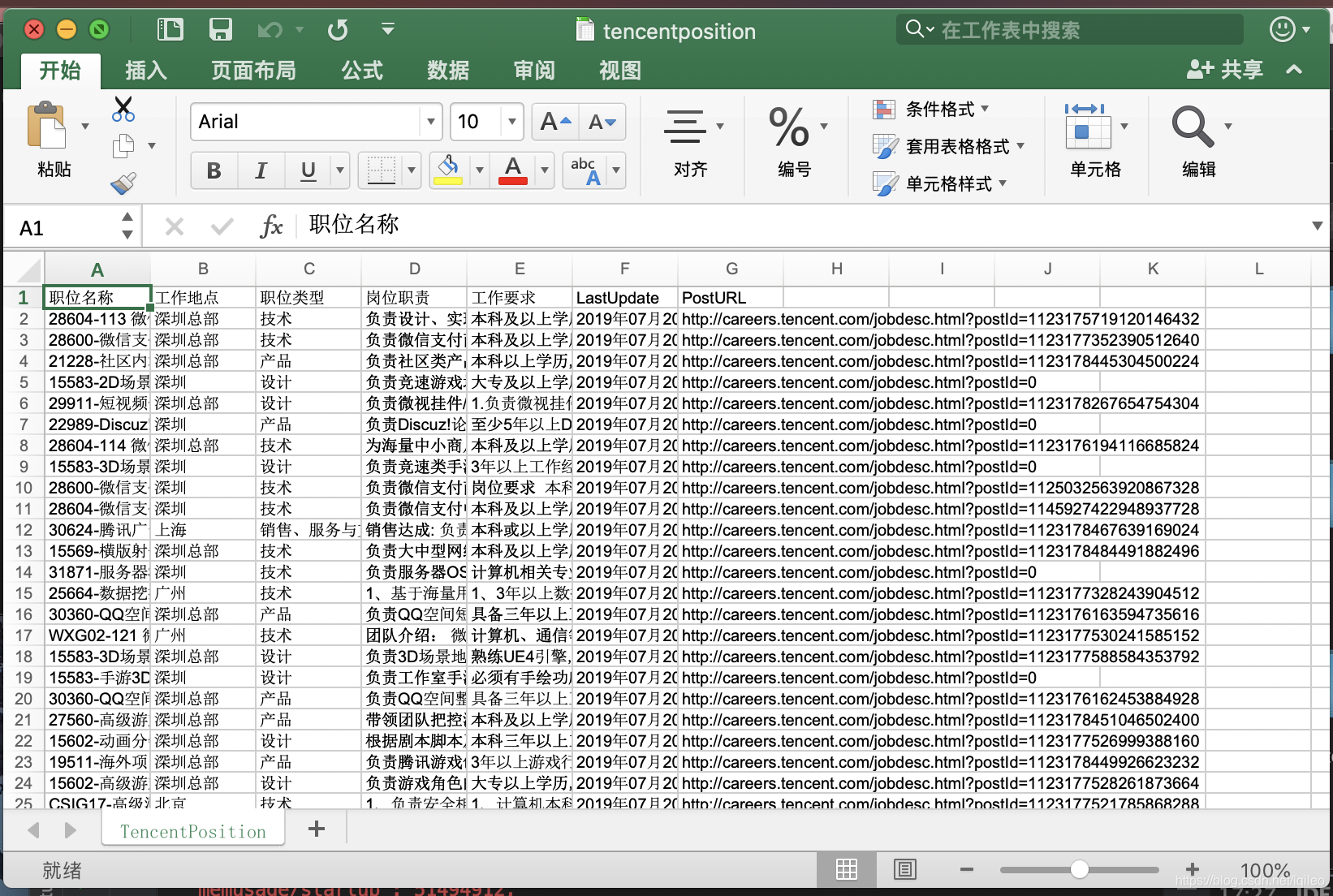1333x896 pixels.
Task: Switch to Page Layout view icon
Action: click(905, 869)
